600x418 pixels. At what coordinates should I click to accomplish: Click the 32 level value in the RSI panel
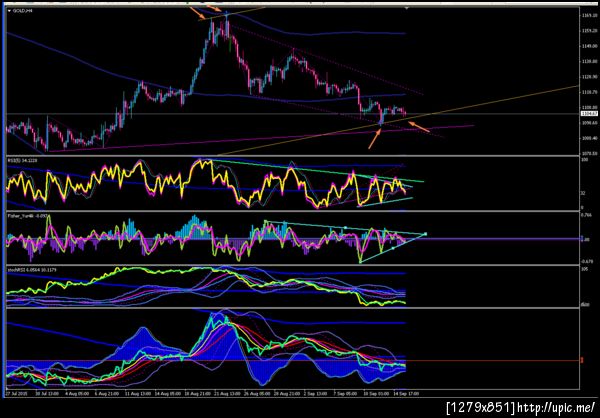pyautogui.click(x=583, y=193)
